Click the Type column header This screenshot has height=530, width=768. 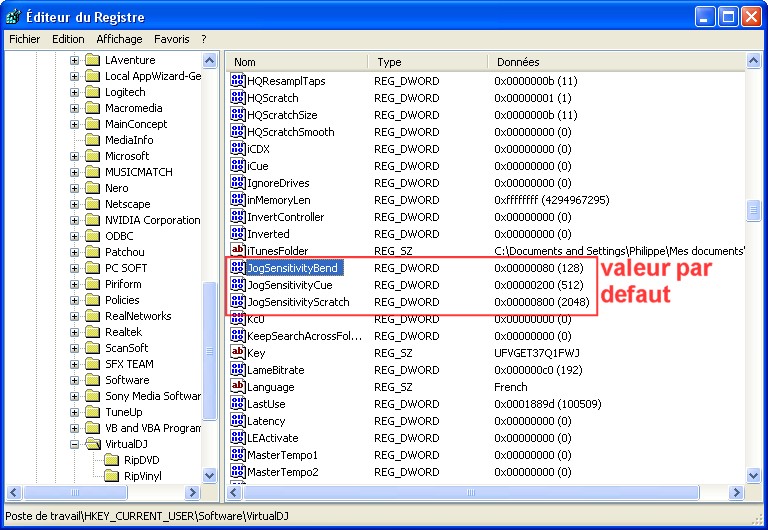427,62
